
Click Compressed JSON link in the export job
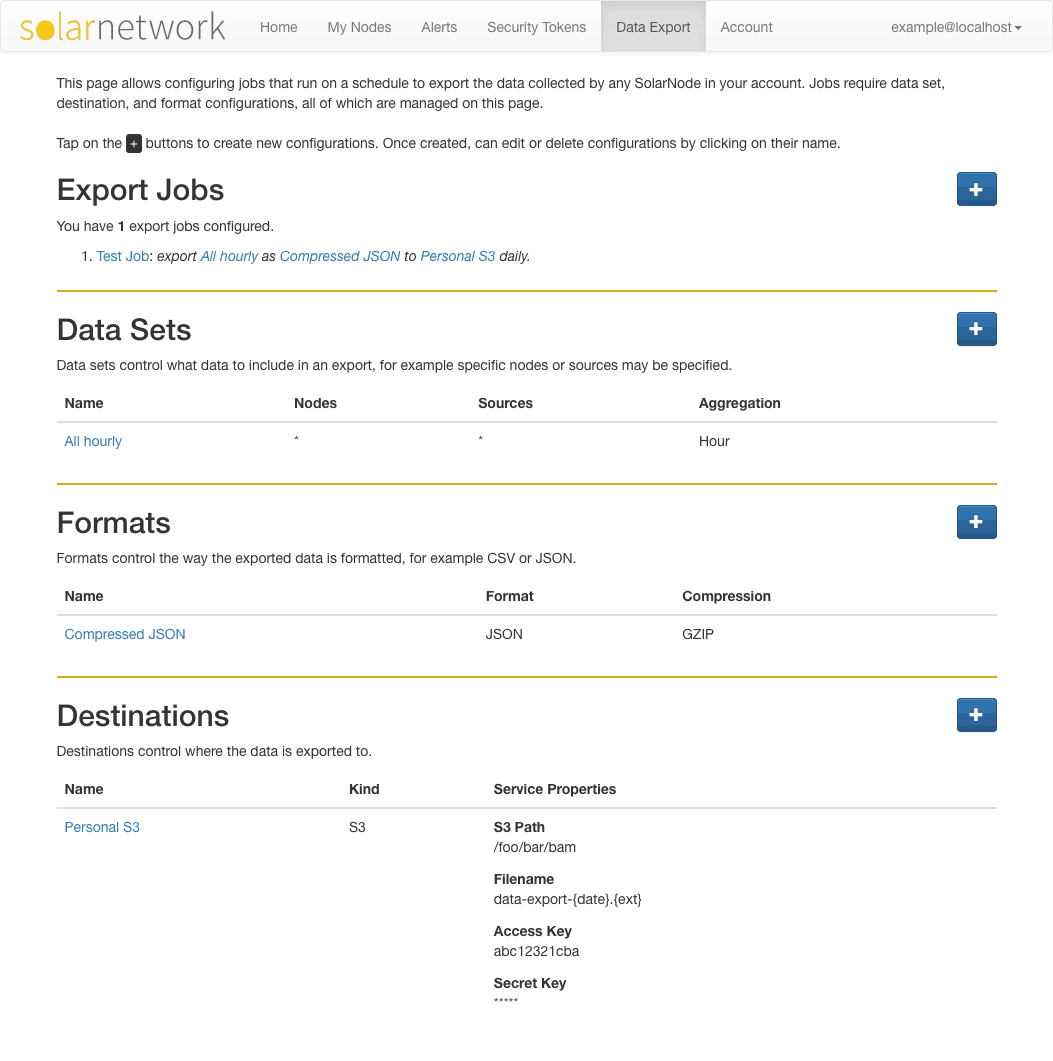(340, 256)
